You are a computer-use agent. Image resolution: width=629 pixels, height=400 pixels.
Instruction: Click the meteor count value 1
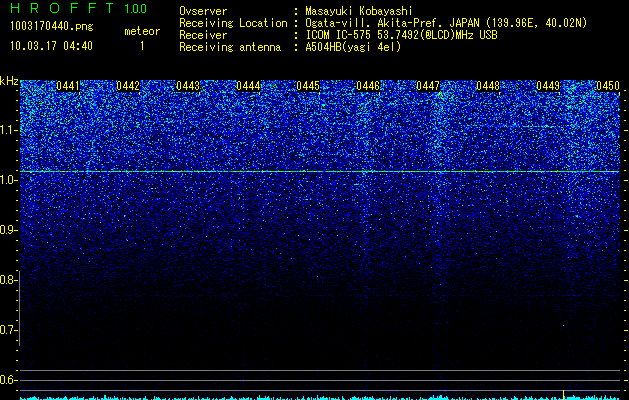[142, 46]
